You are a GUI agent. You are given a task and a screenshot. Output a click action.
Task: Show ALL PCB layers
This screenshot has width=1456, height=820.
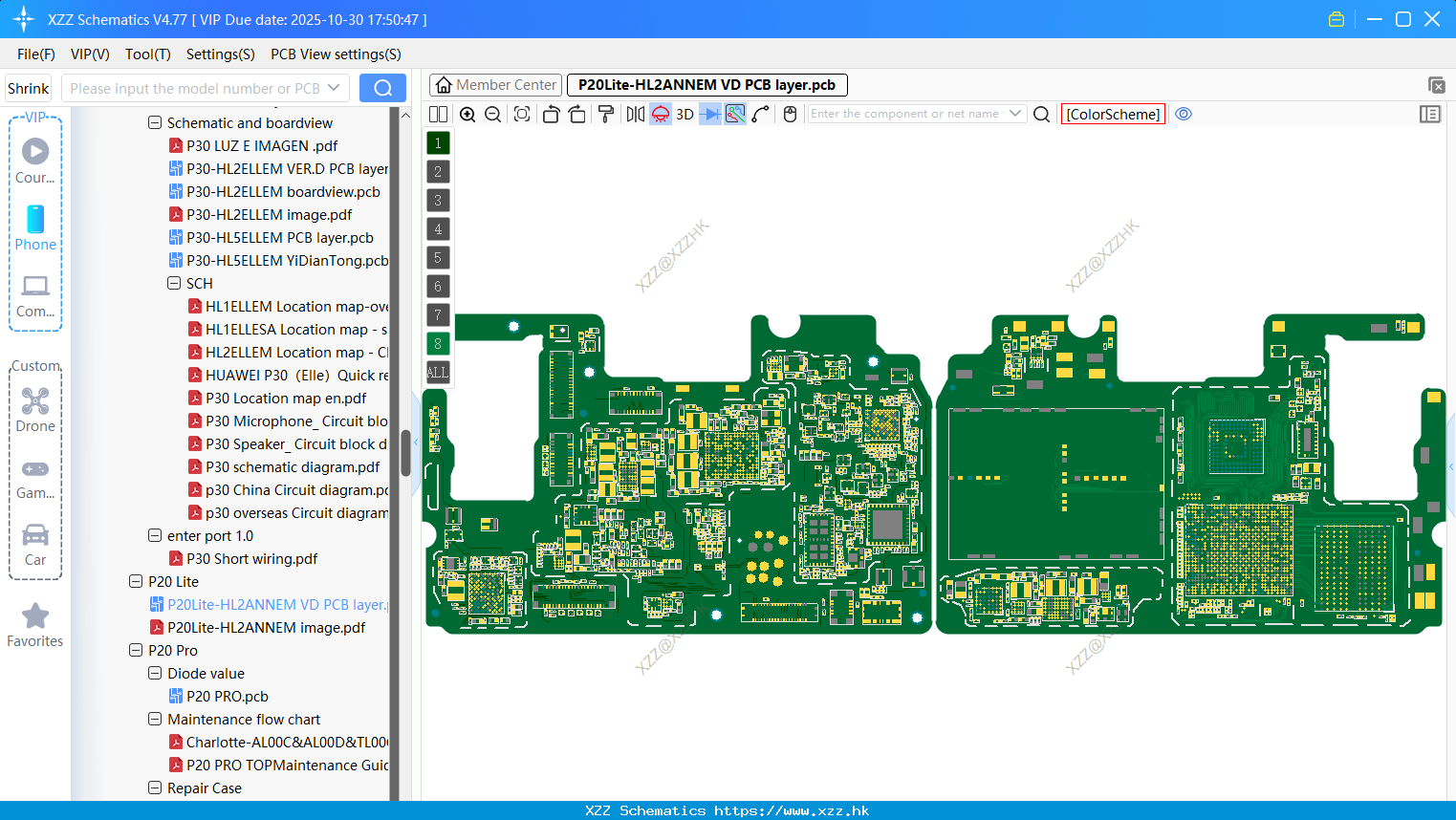click(438, 373)
